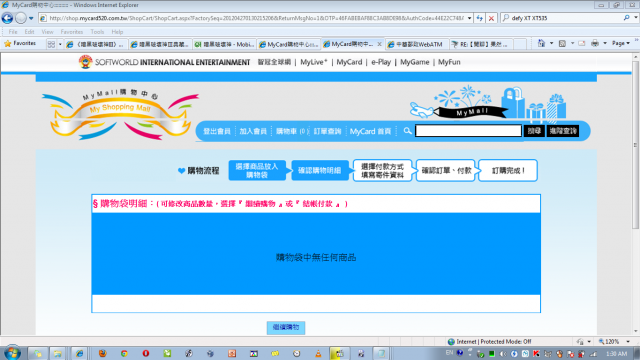The image size is (640, 360).
Task: Click the black 進階查詢 button in the navigation bar
Action: pyautogui.click(x=563, y=131)
